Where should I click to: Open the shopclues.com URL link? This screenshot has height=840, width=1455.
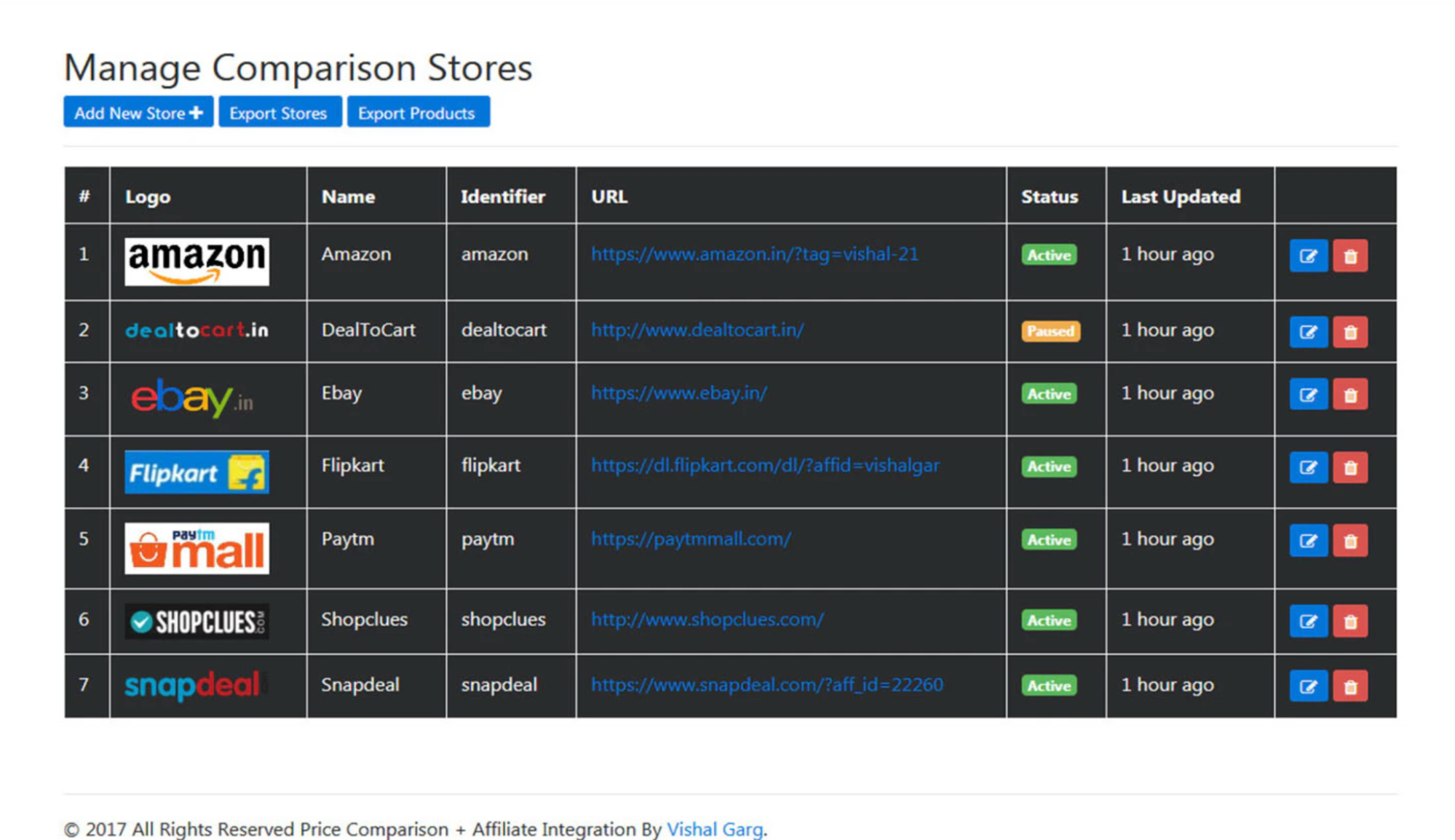click(707, 619)
